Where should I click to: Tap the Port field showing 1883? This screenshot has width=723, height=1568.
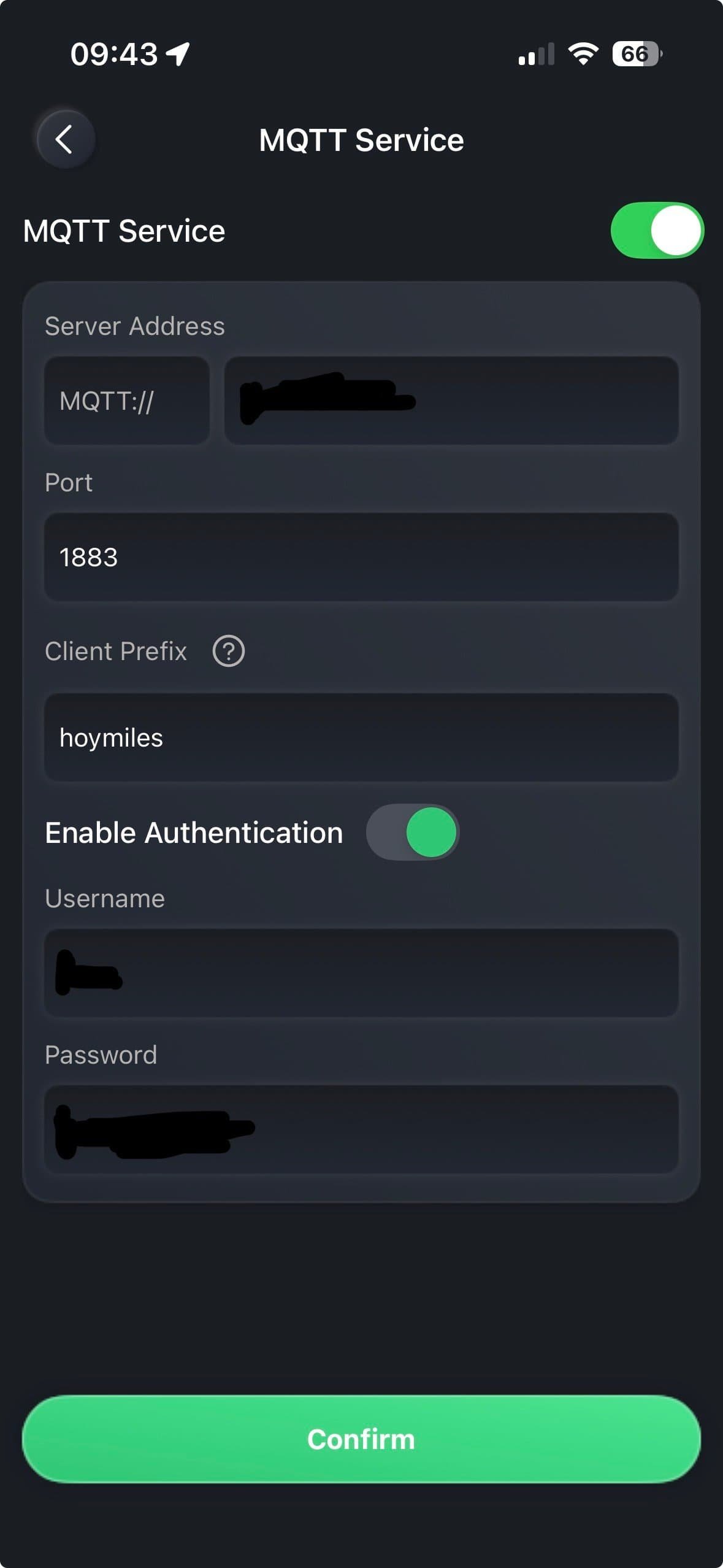[361, 557]
